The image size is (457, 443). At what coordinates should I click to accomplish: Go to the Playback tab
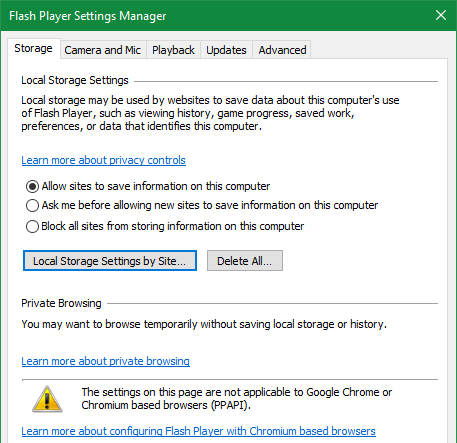click(x=173, y=50)
